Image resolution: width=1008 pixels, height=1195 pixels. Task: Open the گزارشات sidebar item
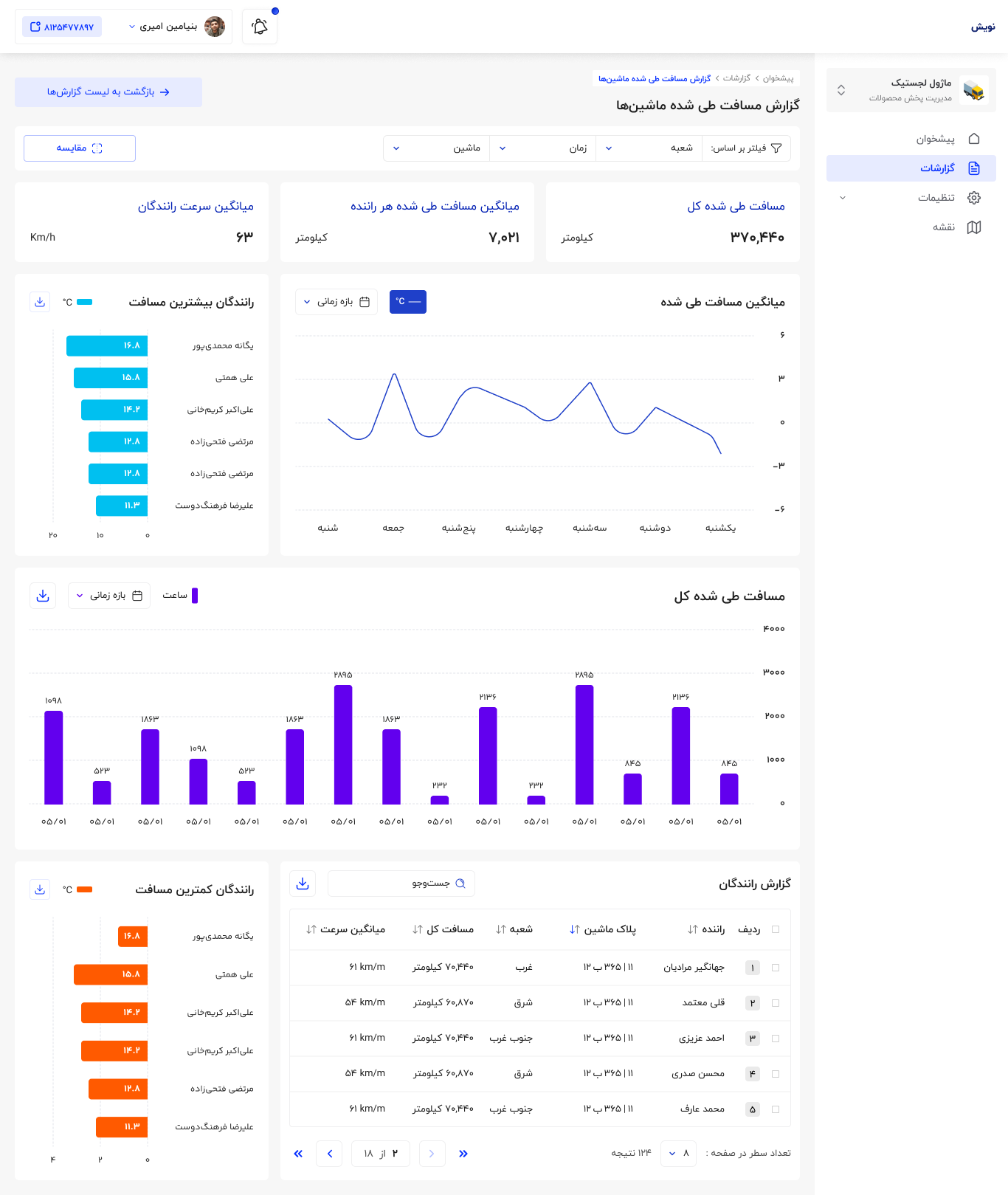point(911,168)
